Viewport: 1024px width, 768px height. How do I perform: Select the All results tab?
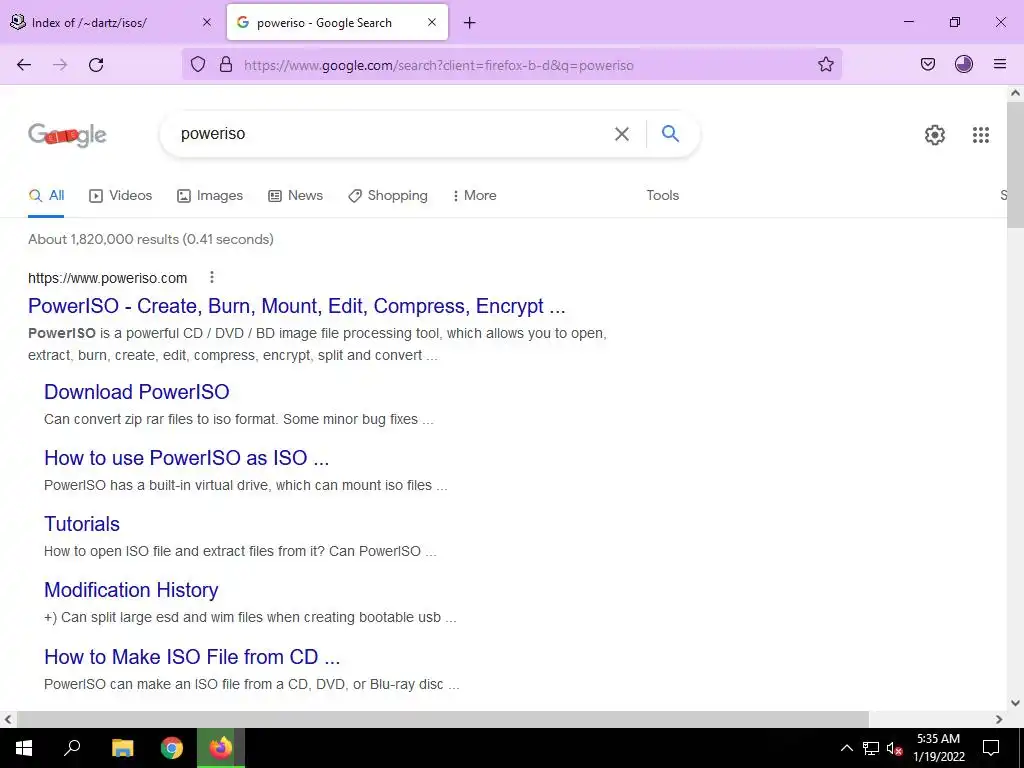click(x=46, y=195)
